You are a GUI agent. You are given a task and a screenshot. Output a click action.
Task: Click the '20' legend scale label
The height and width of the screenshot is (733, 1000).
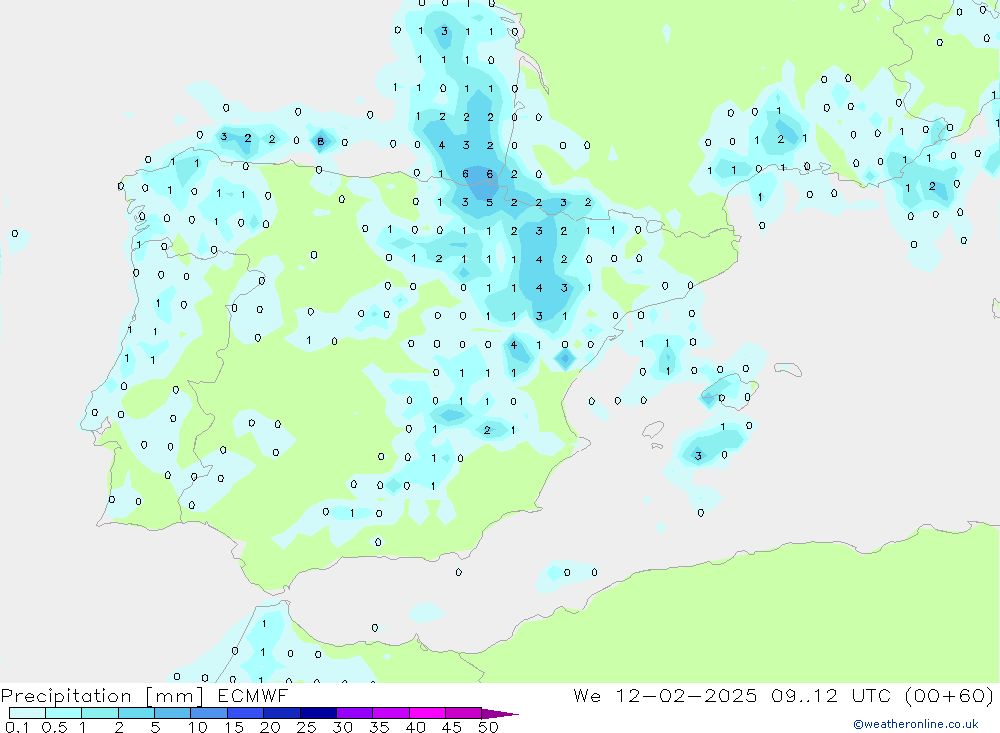pos(270,727)
